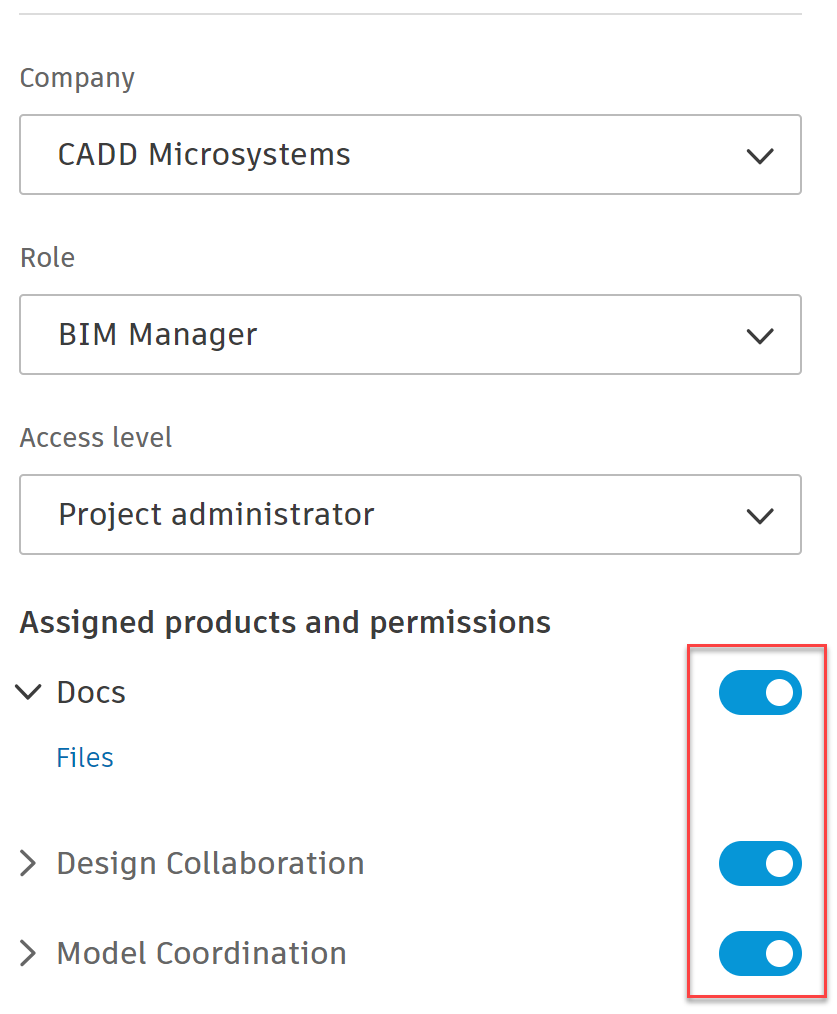
Task: Click the chevron arrow in the Access level field
Action: (x=760, y=516)
